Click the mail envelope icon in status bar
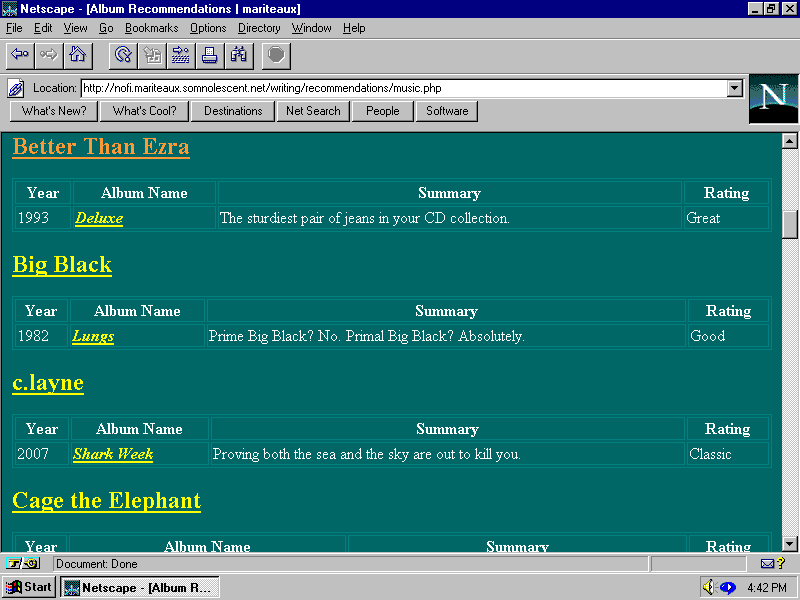 coord(768,564)
